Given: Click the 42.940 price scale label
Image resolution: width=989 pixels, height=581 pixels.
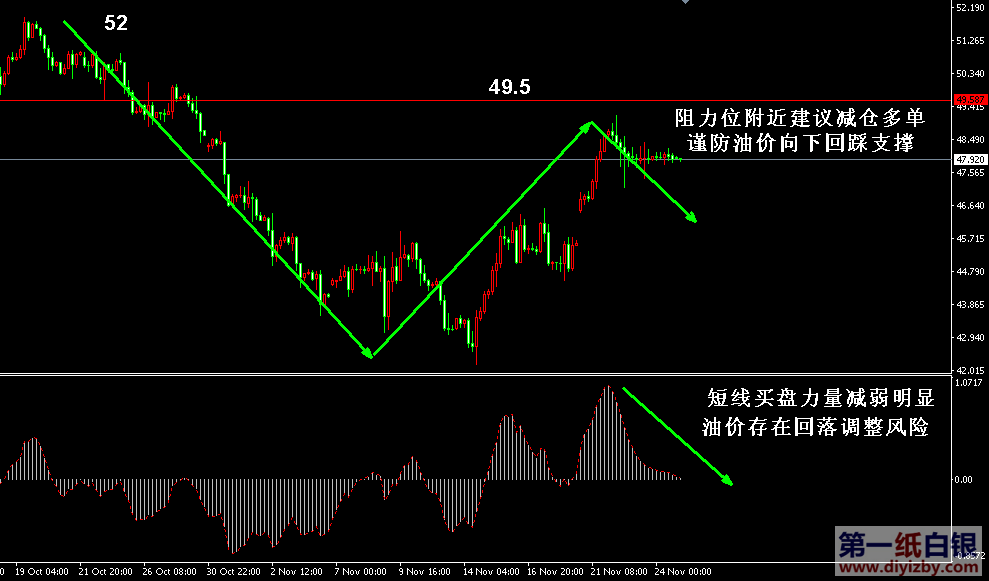Looking at the screenshot, I should [967, 337].
